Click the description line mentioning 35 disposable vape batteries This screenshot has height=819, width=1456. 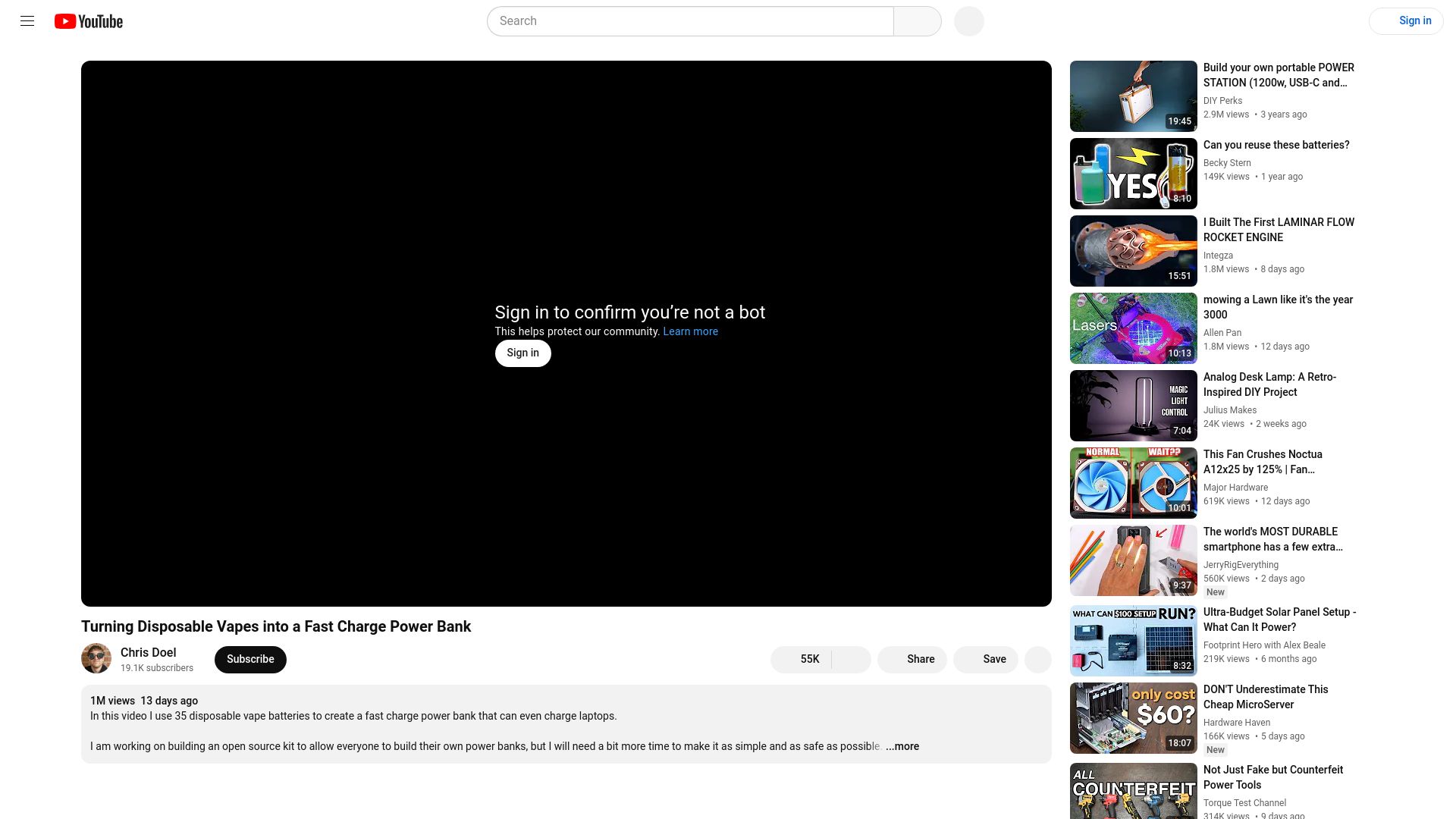[353, 716]
